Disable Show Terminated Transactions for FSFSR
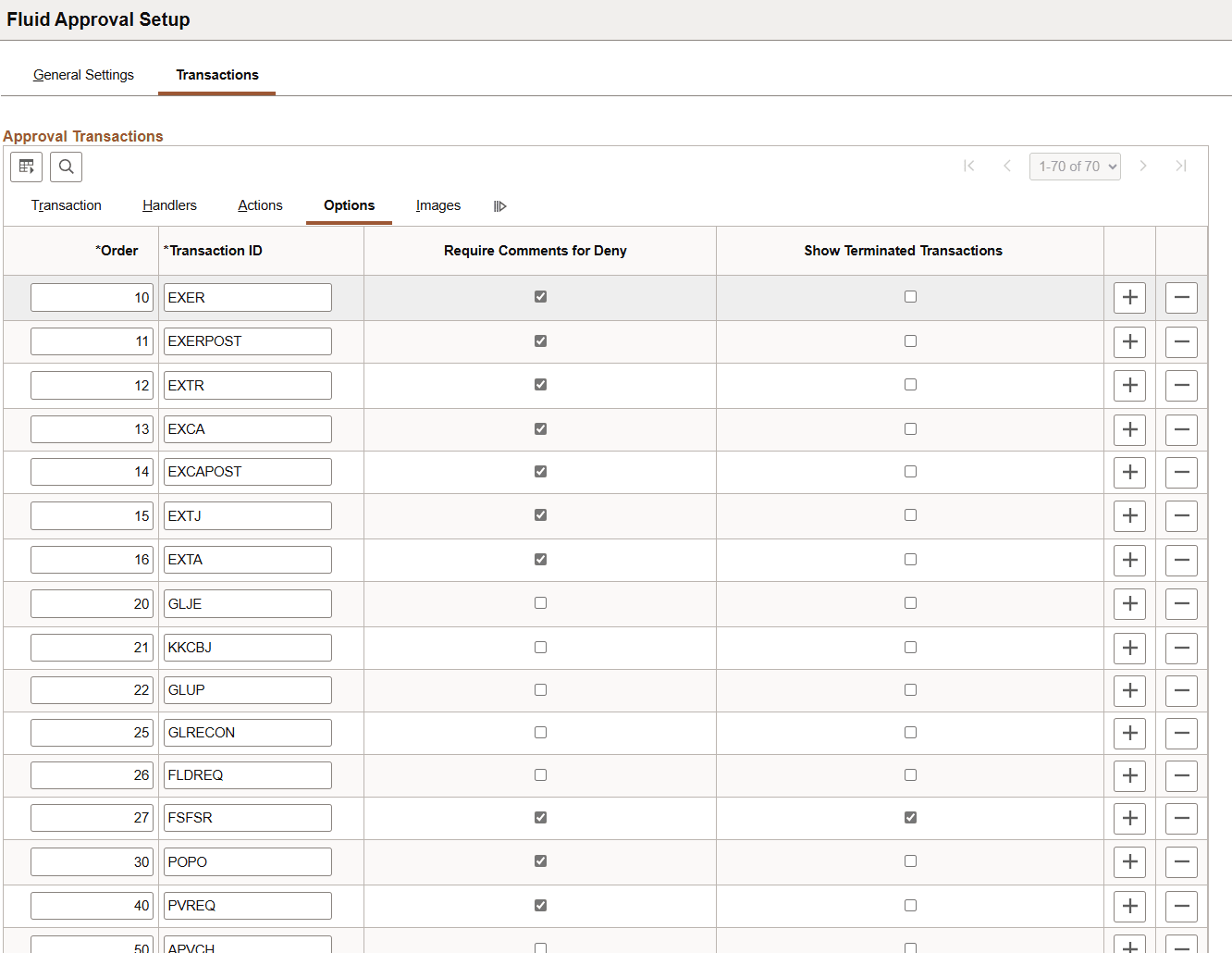 (x=910, y=817)
